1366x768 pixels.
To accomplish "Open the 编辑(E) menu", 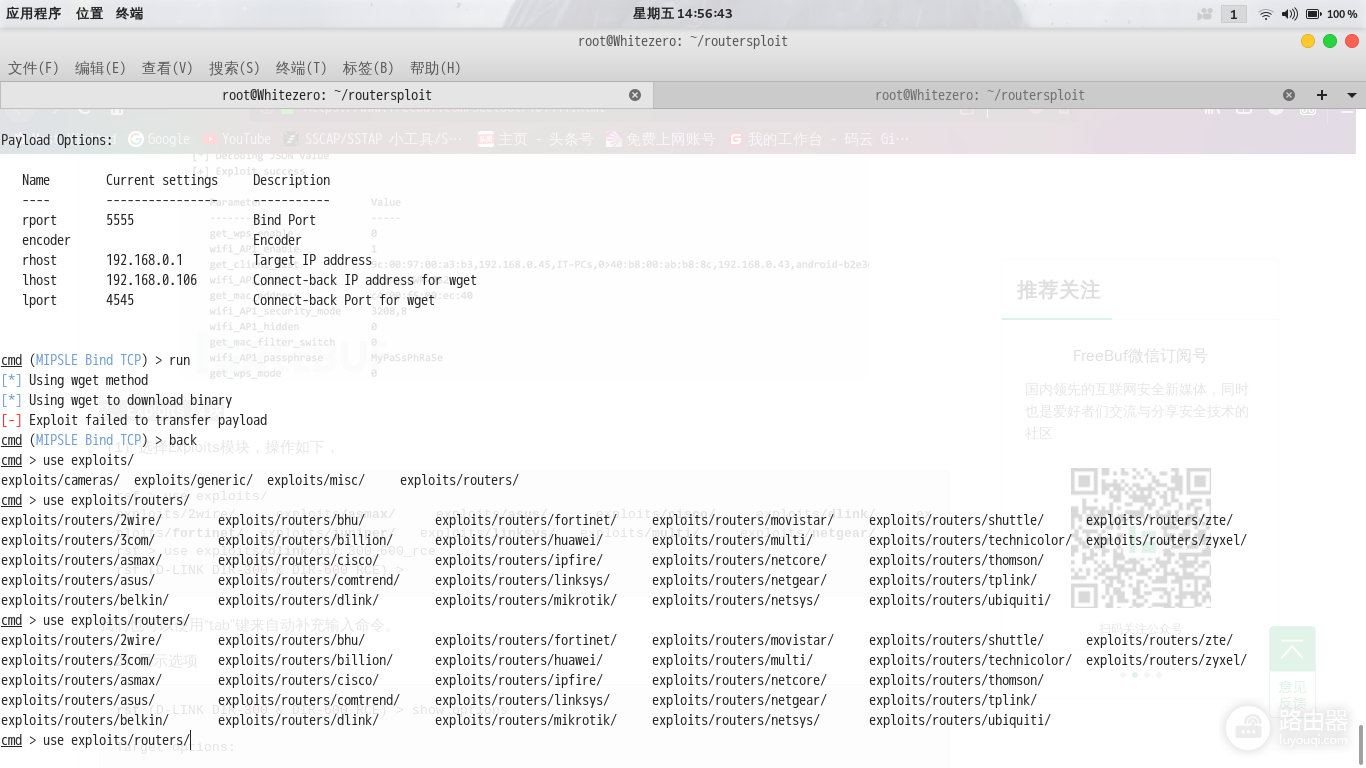I will tap(101, 68).
